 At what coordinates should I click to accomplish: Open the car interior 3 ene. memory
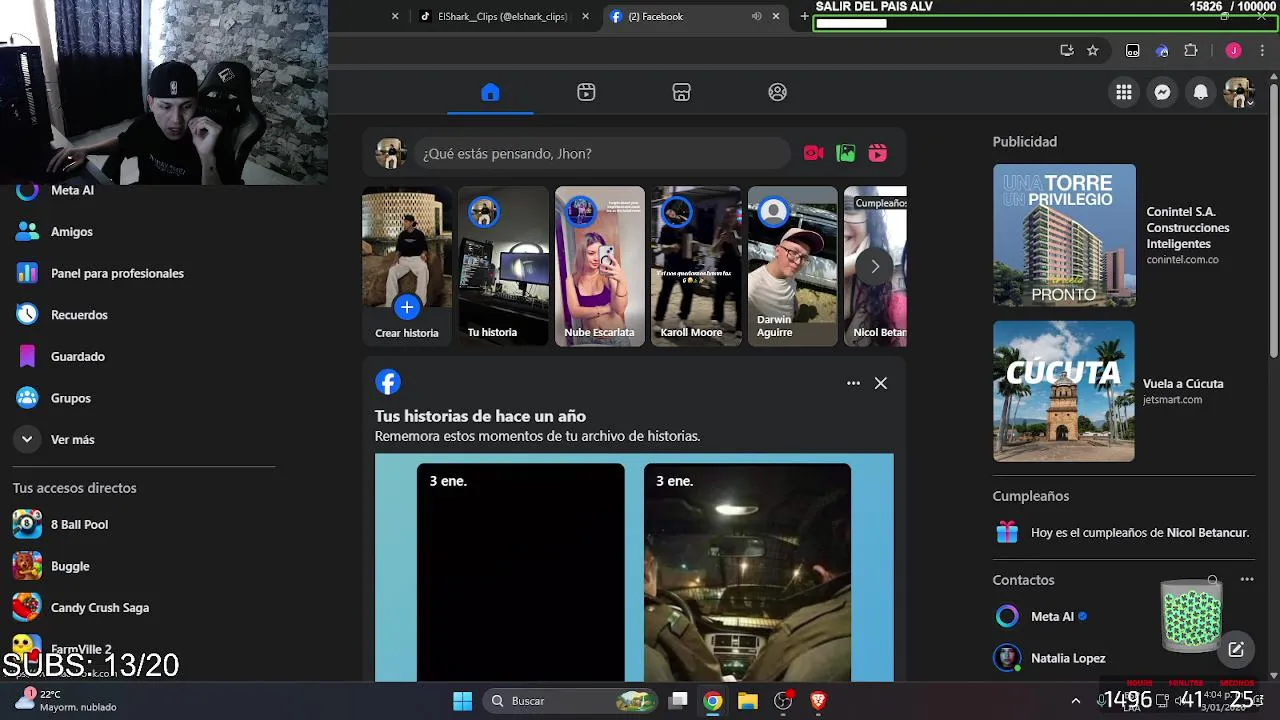click(x=748, y=572)
